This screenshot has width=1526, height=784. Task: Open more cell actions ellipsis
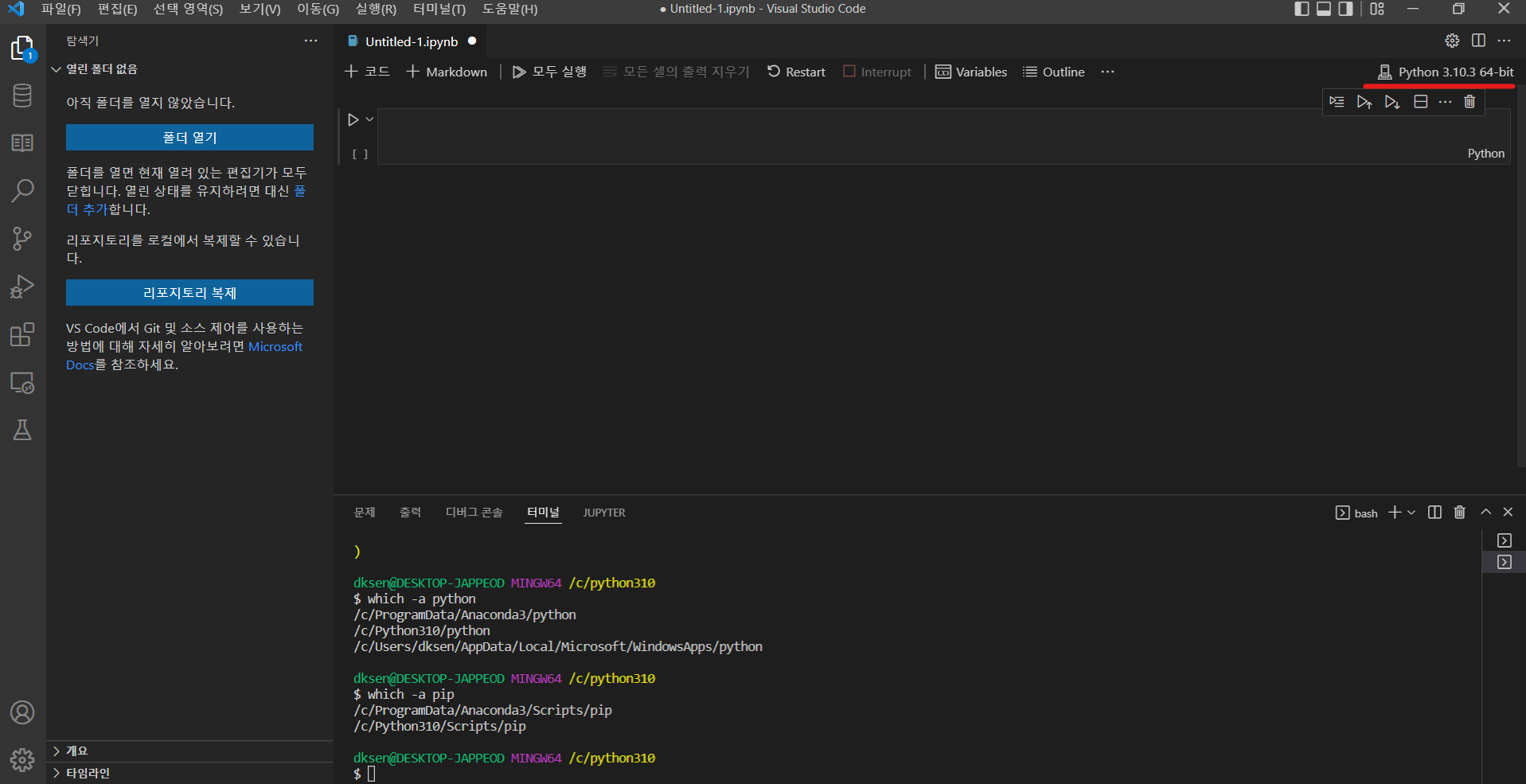tap(1446, 102)
